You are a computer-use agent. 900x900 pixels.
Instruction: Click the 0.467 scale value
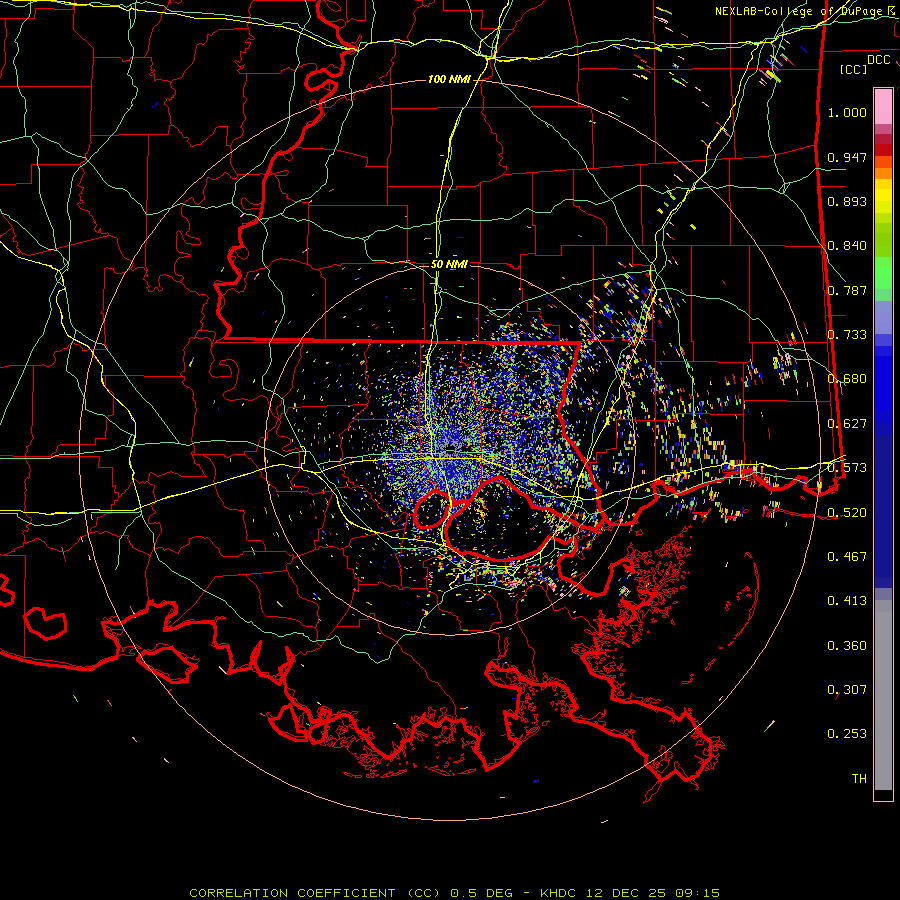(x=847, y=557)
